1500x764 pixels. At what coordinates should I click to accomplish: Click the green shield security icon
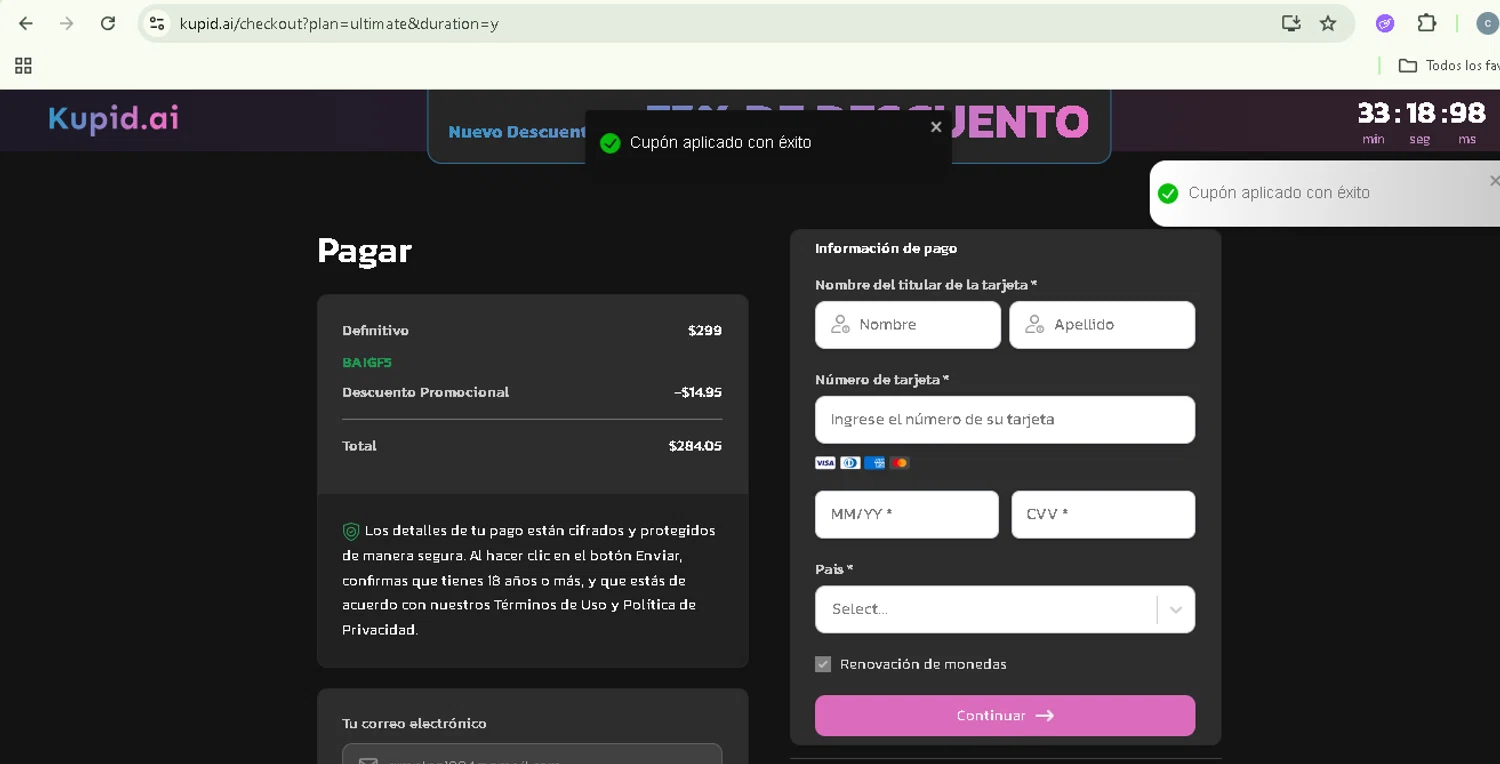[351, 531]
